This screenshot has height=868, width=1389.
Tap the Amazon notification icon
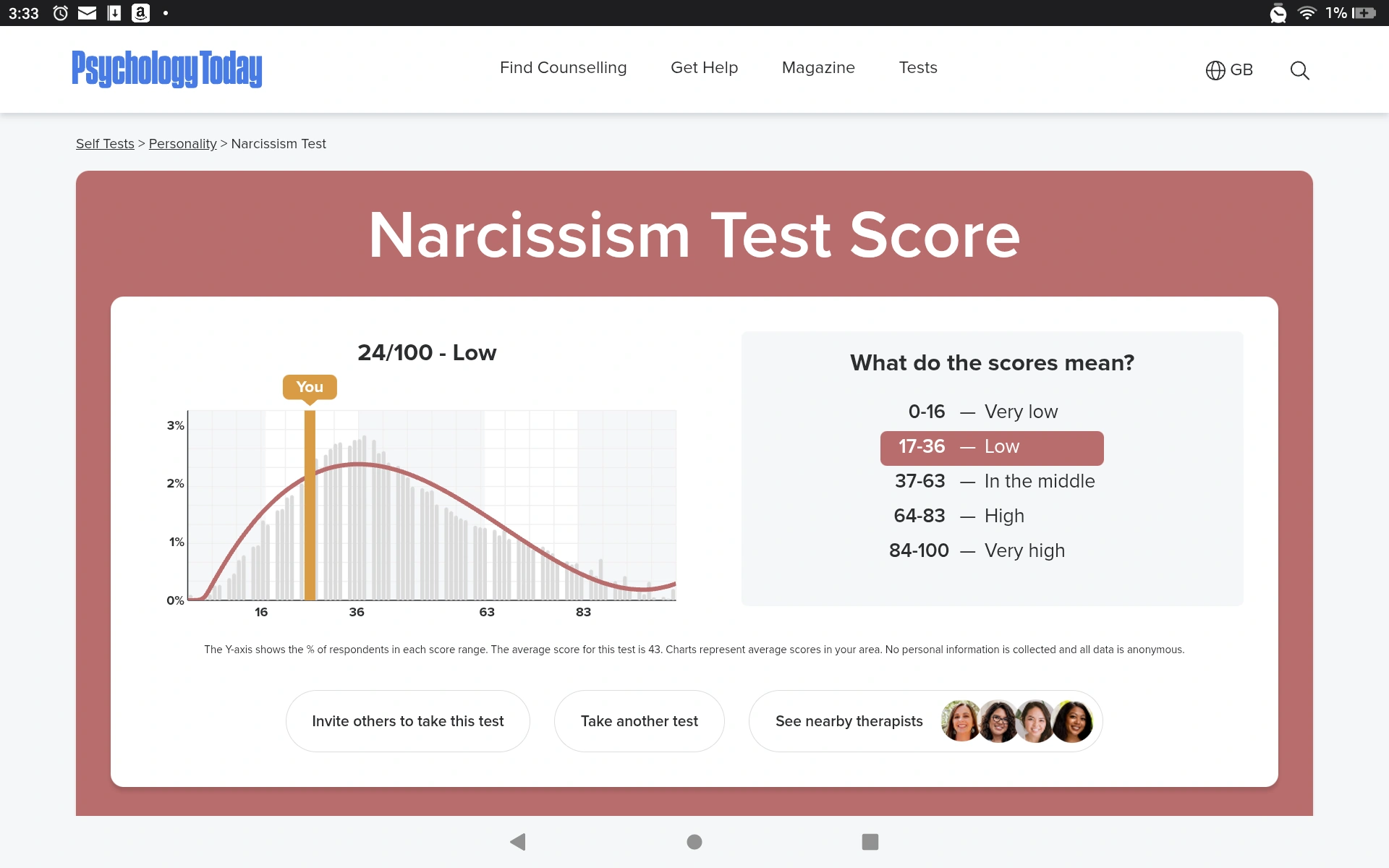pos(140,13)
